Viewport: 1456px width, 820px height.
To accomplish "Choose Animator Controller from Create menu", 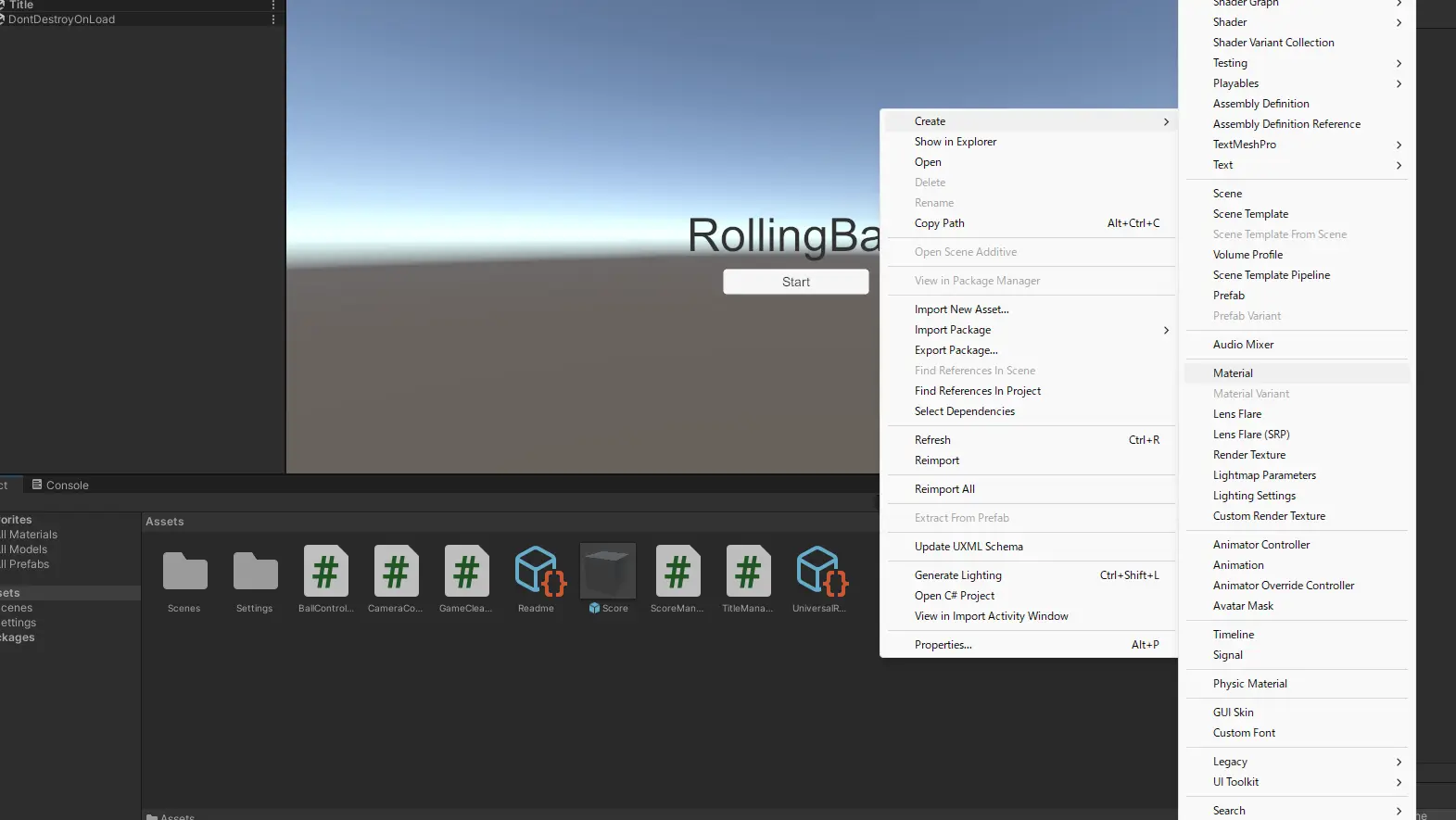I will point(1261,545).
